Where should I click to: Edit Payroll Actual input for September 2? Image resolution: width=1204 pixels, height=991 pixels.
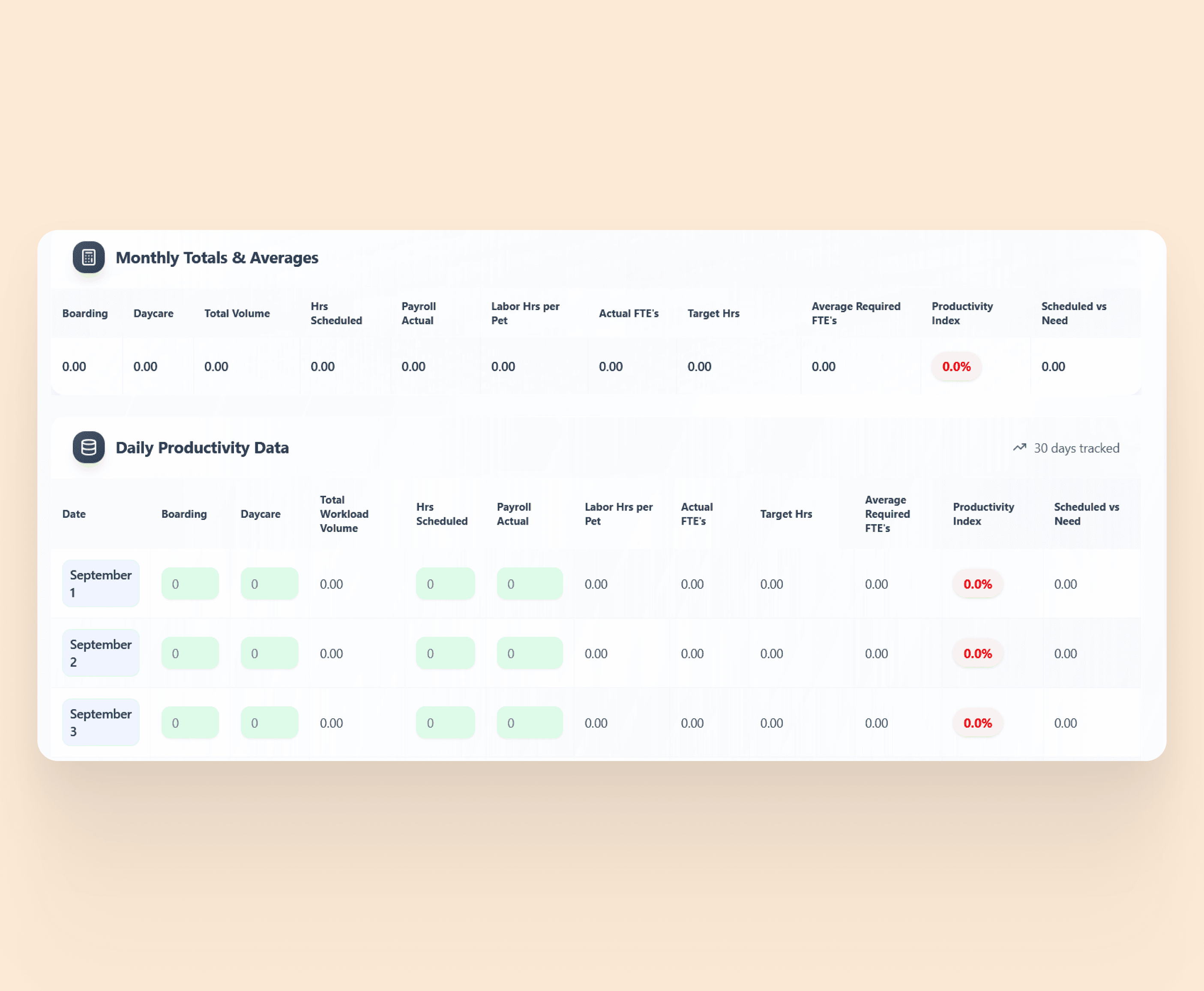tap(530, 654)
